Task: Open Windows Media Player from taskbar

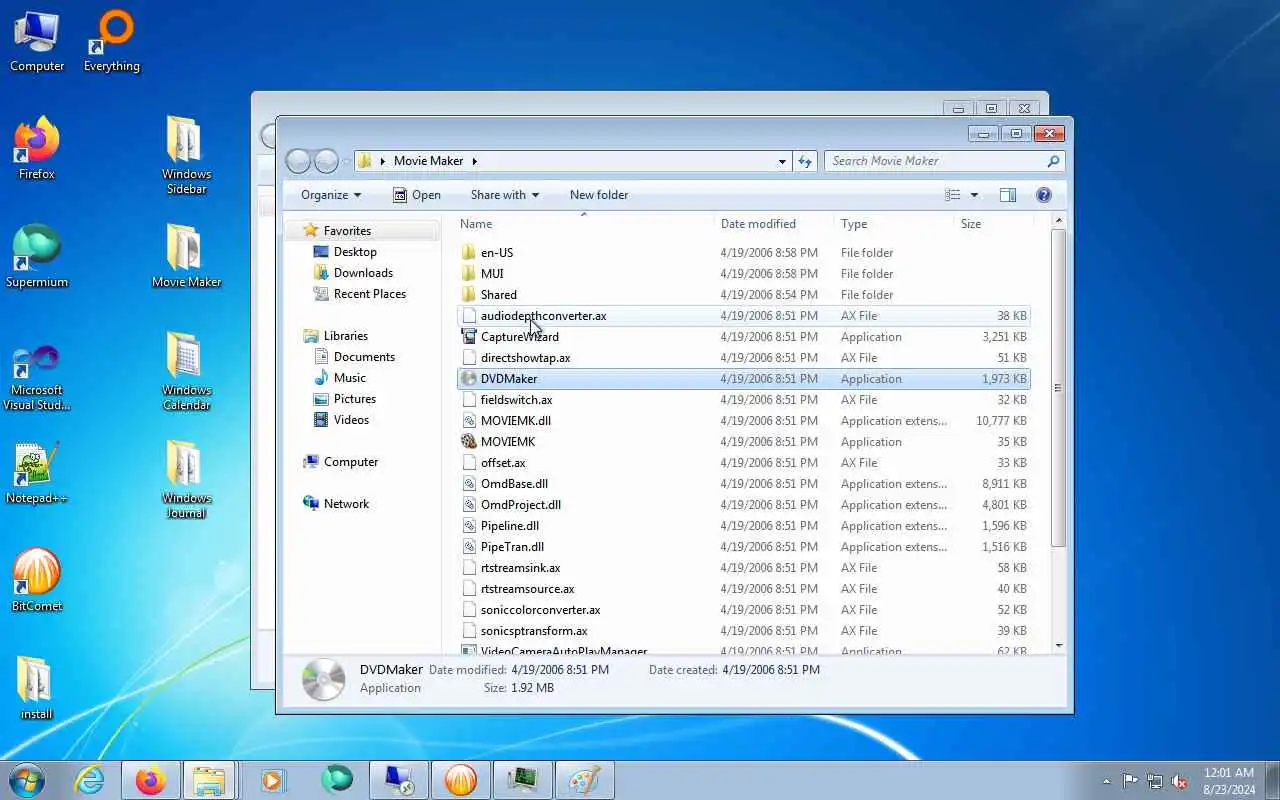Action: (273, 780)
